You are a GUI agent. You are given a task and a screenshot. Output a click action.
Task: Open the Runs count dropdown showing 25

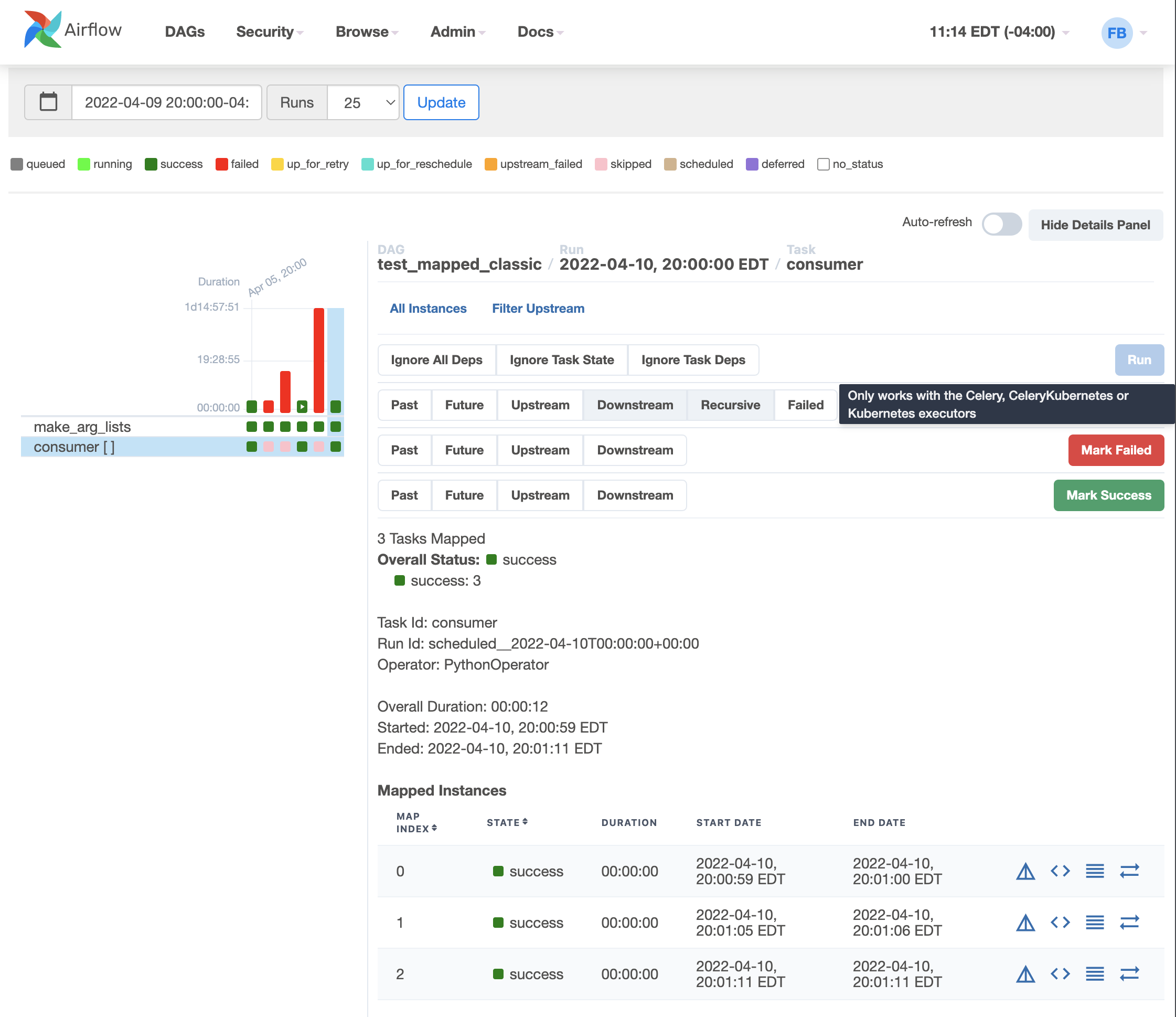[364, 102]
